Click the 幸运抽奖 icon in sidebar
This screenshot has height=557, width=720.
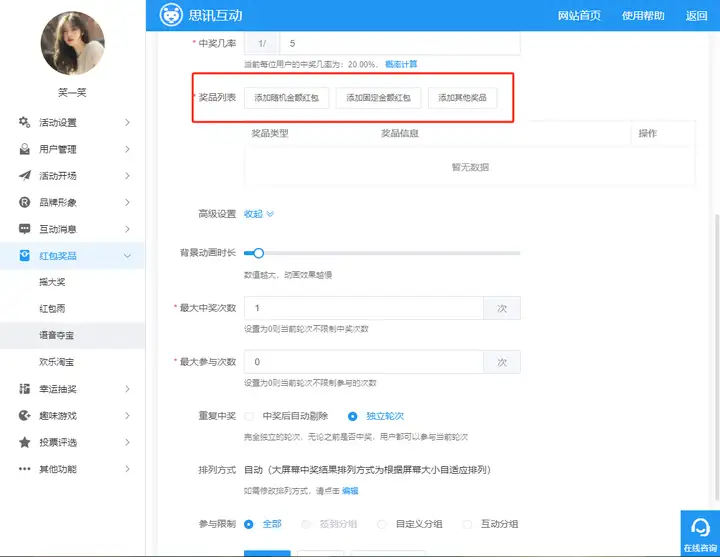24,388
